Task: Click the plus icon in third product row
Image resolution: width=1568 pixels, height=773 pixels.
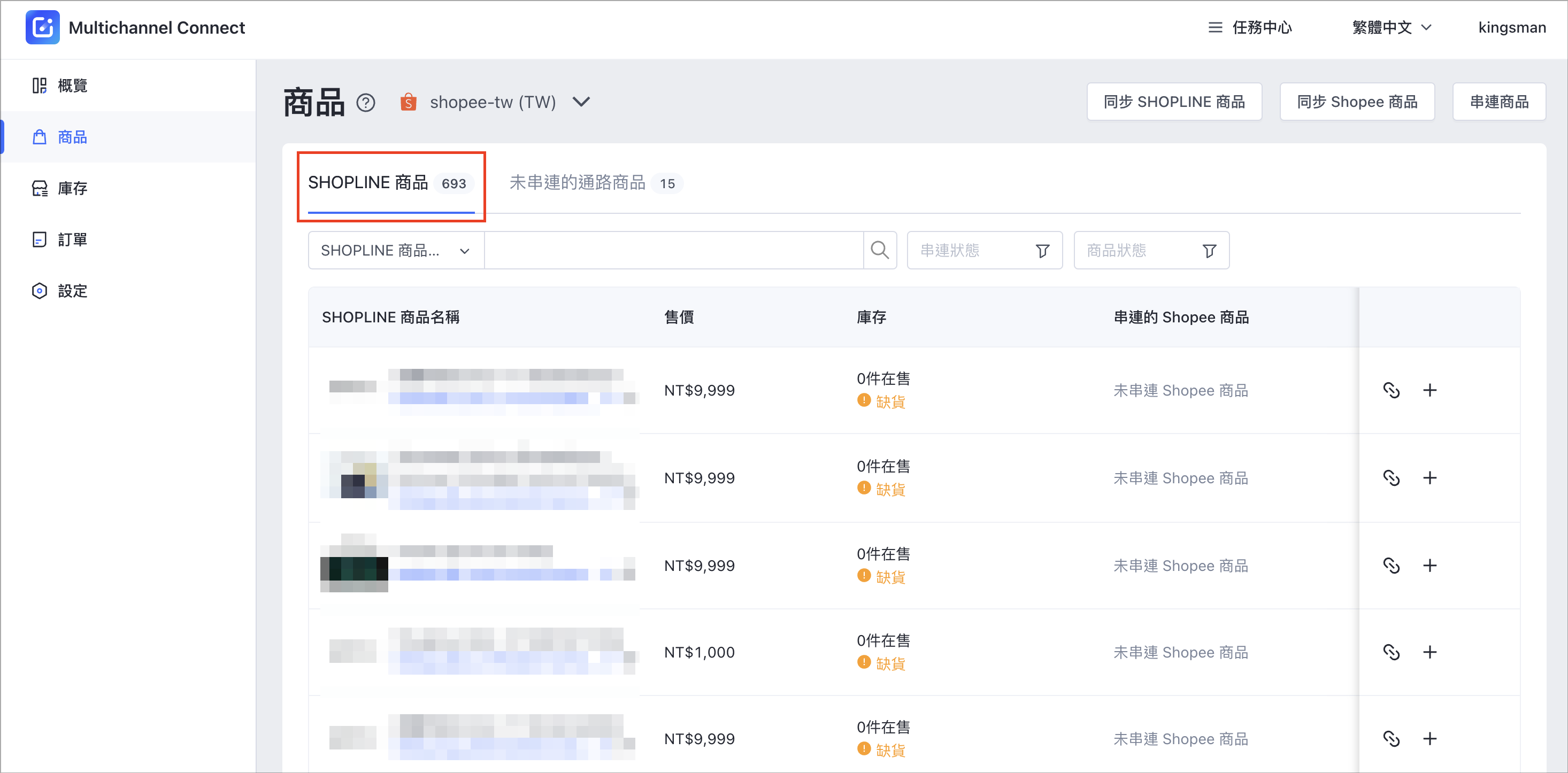Action: [1430, 566]
